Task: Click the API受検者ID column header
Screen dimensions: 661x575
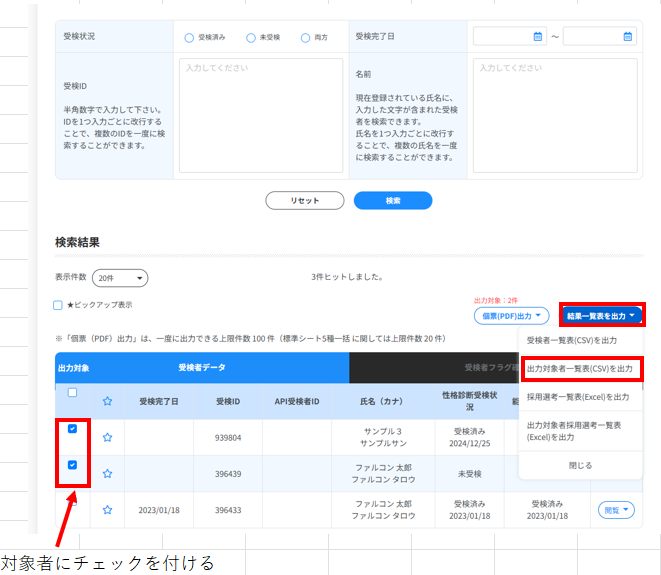Action: click(297, 401)
